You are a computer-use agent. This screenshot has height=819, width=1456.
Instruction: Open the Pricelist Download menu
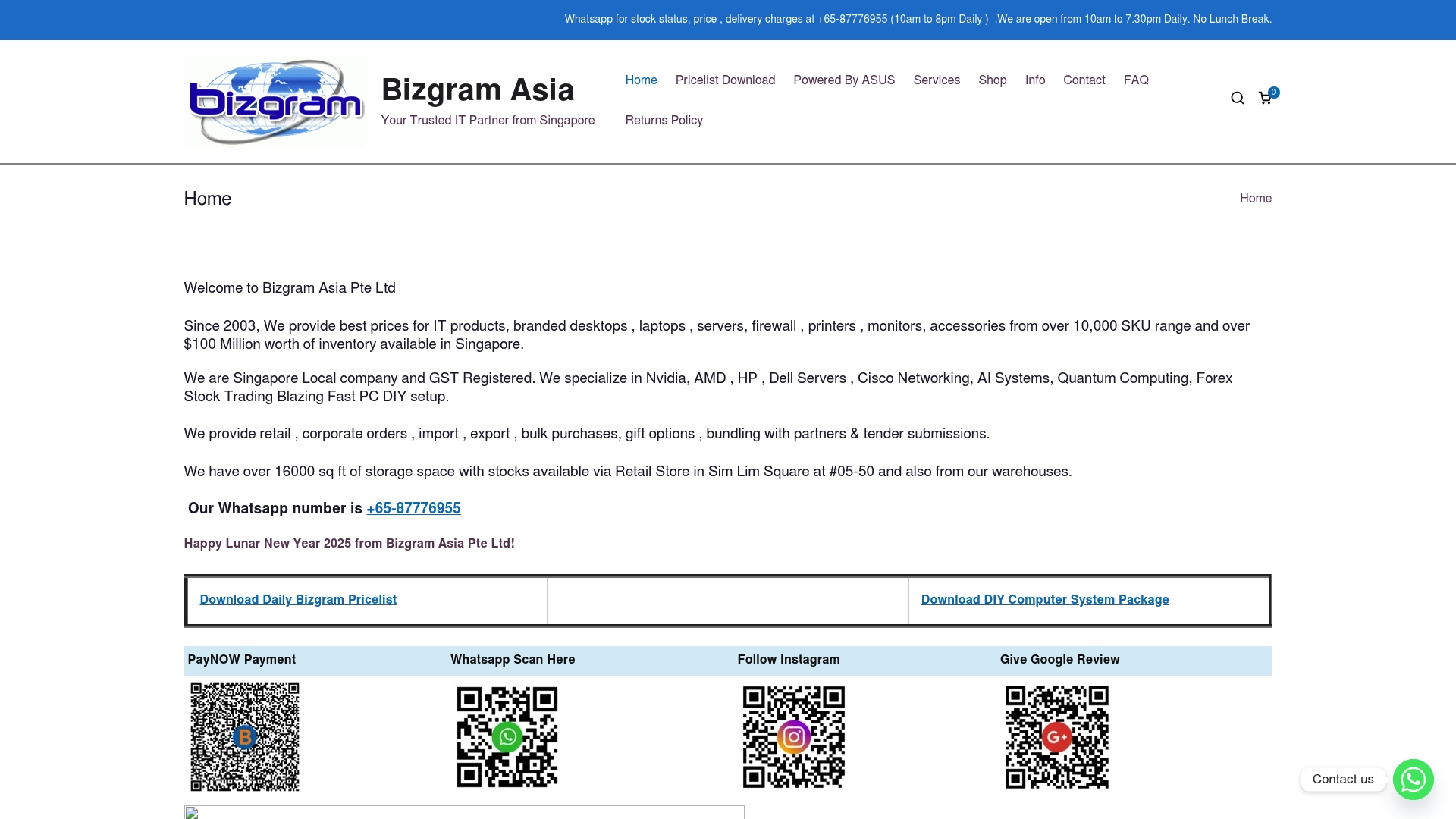point(725,80)
